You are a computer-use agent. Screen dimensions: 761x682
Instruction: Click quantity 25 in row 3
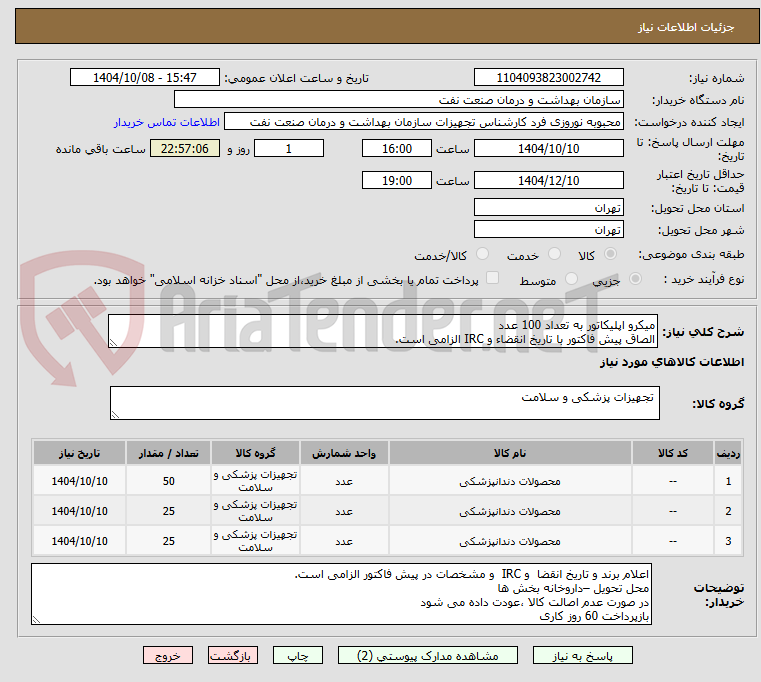168,541
